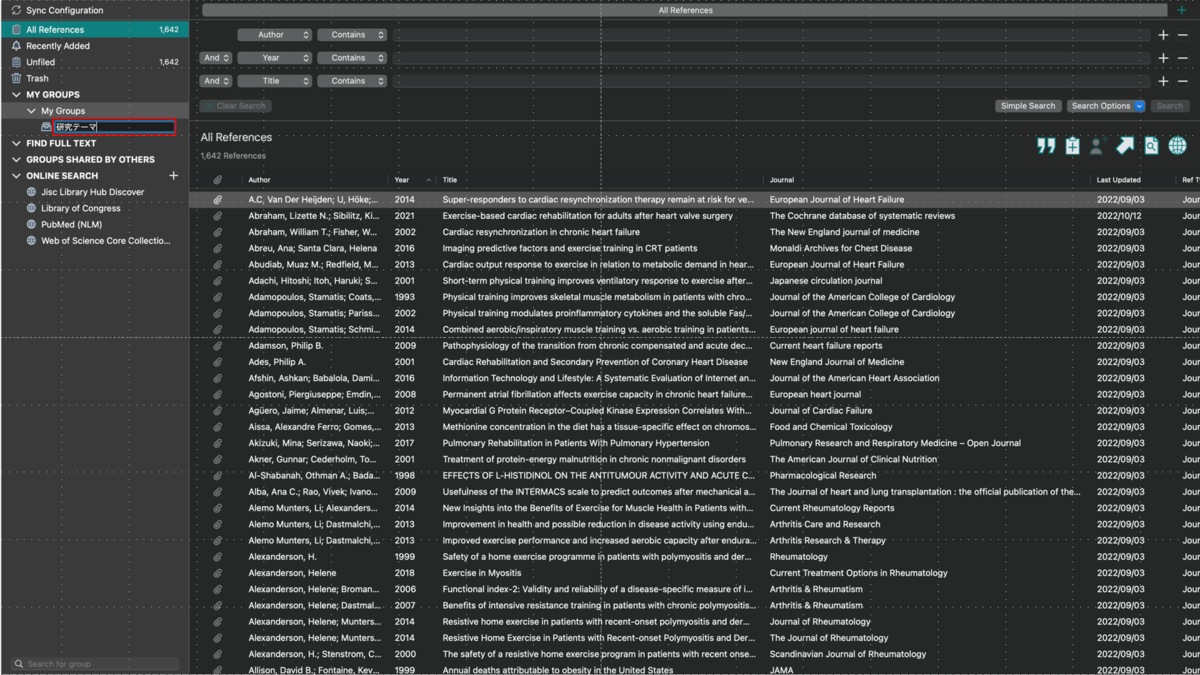Click the add new reference clipboard icon
This screenshot has width=1200, height=675.
point(1072,146)
